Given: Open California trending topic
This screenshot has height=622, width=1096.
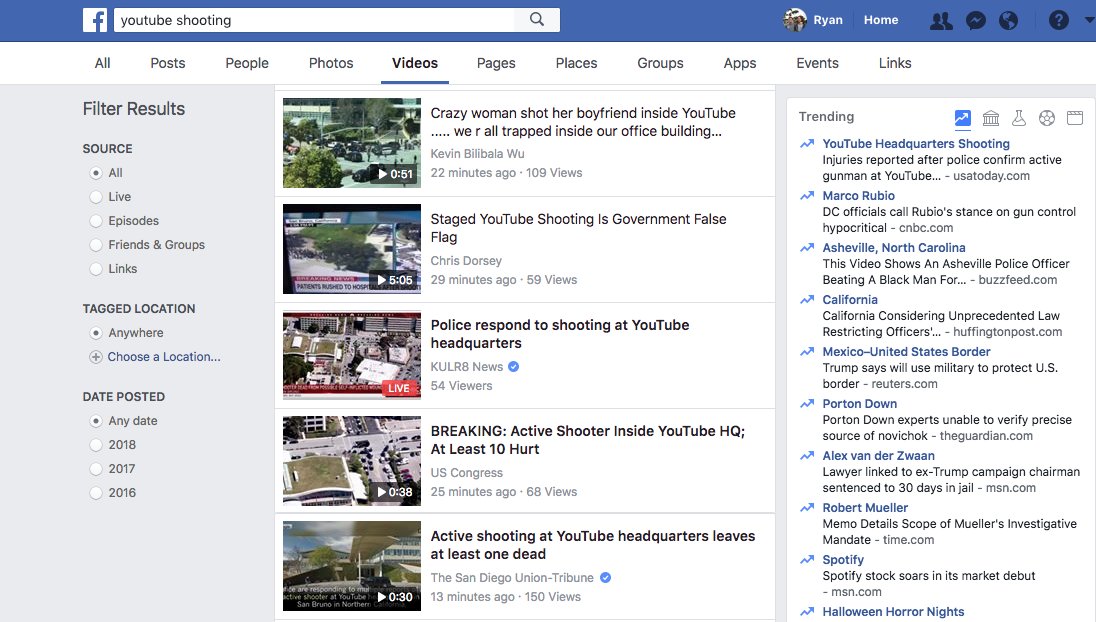Looking at the screenshot, I should point(850,300).
